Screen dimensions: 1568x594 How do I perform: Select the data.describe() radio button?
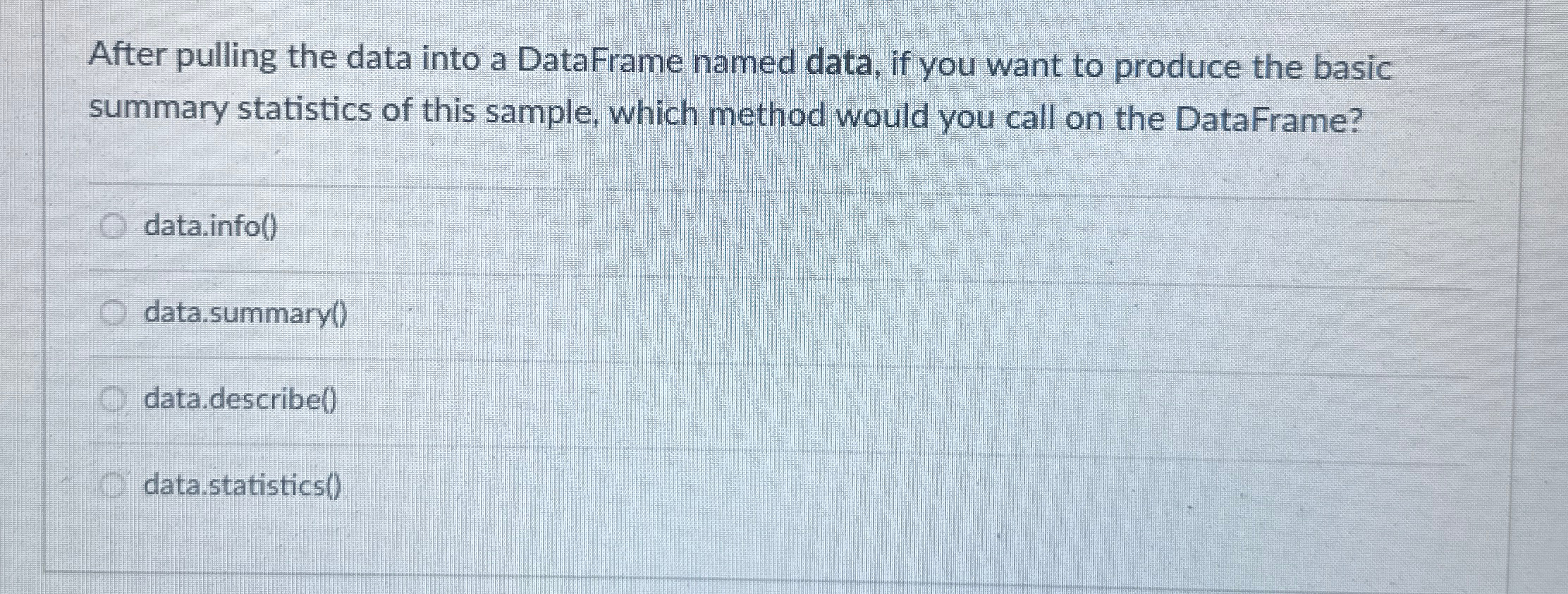point(115,399)
